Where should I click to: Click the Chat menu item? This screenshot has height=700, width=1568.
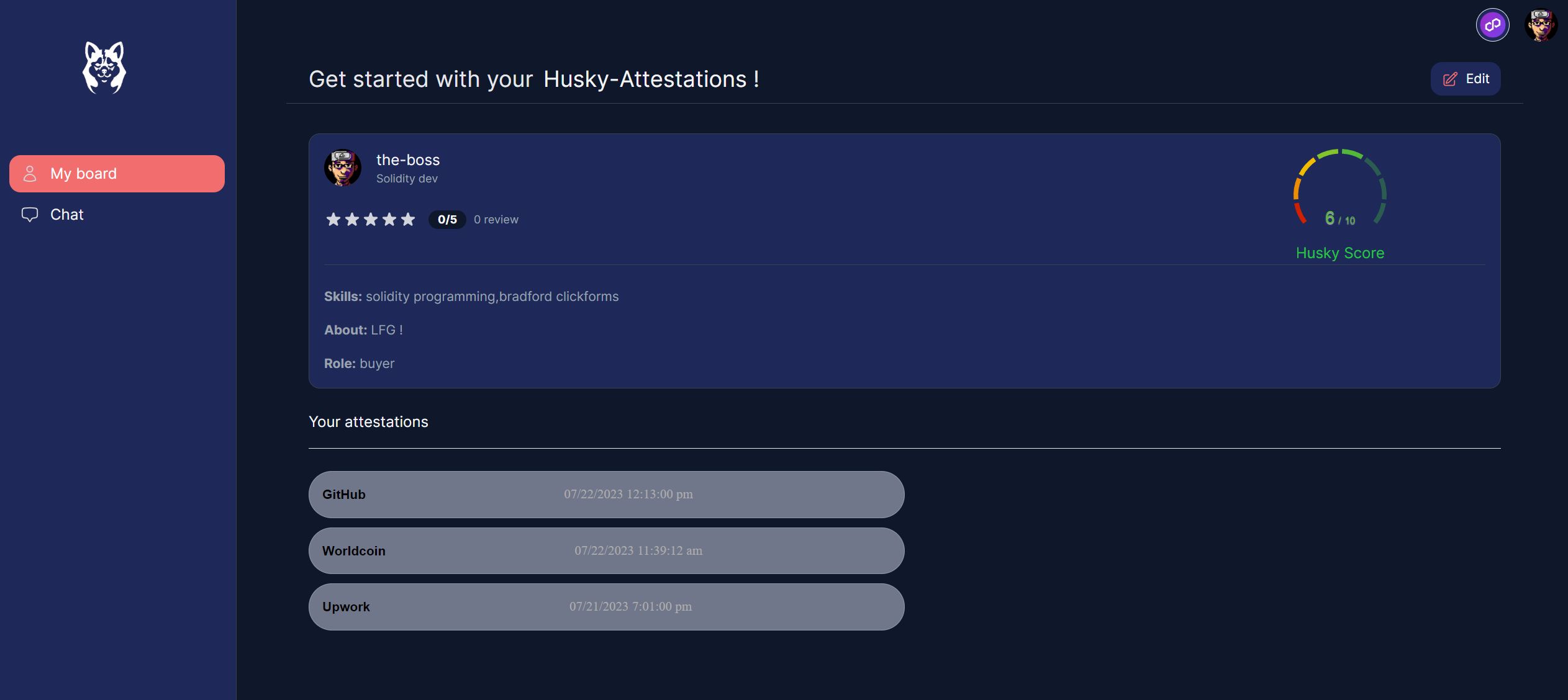(67, 215)
